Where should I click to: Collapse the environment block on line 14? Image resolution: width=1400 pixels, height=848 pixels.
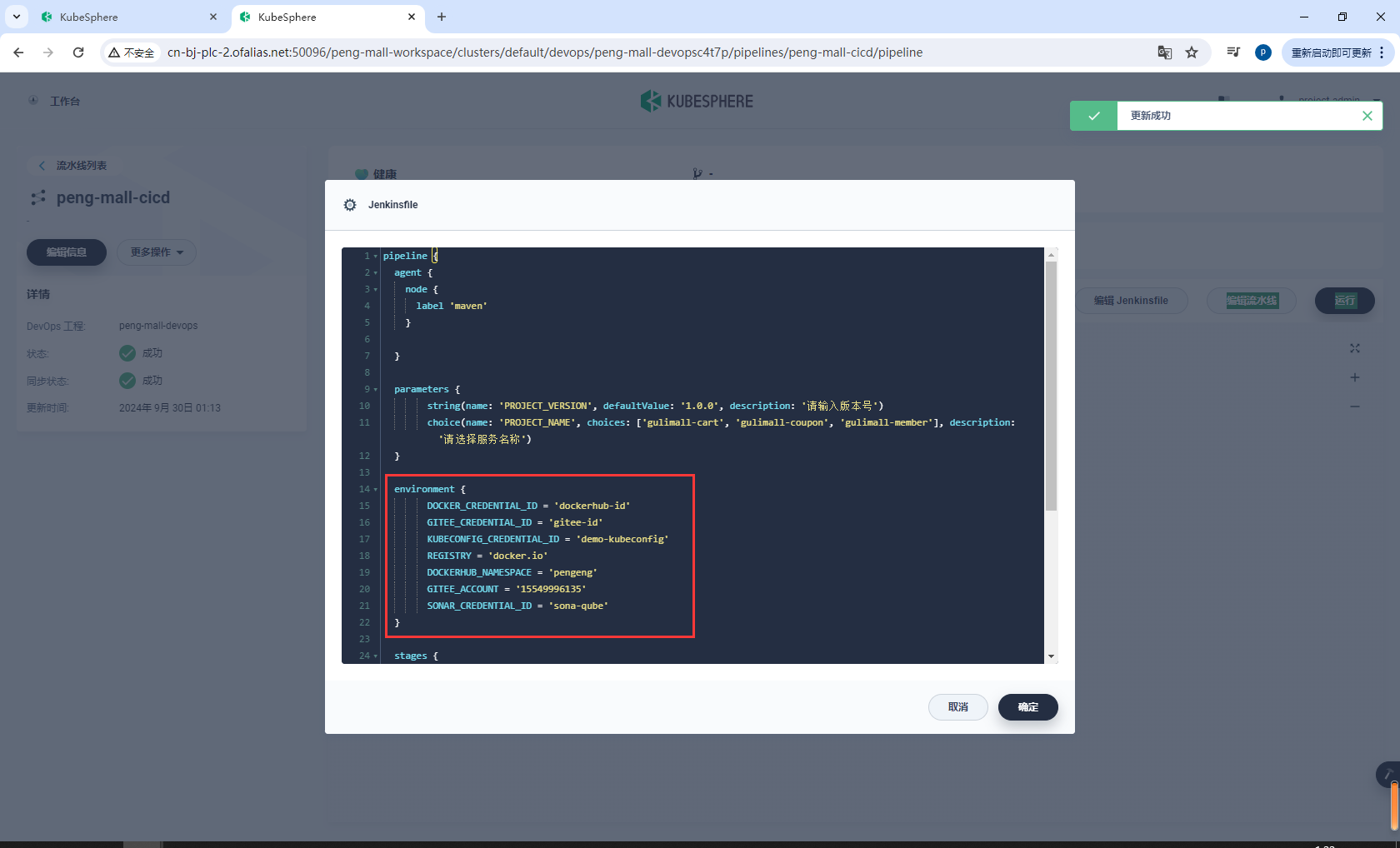pyautogui.click(x=376, y=490)
